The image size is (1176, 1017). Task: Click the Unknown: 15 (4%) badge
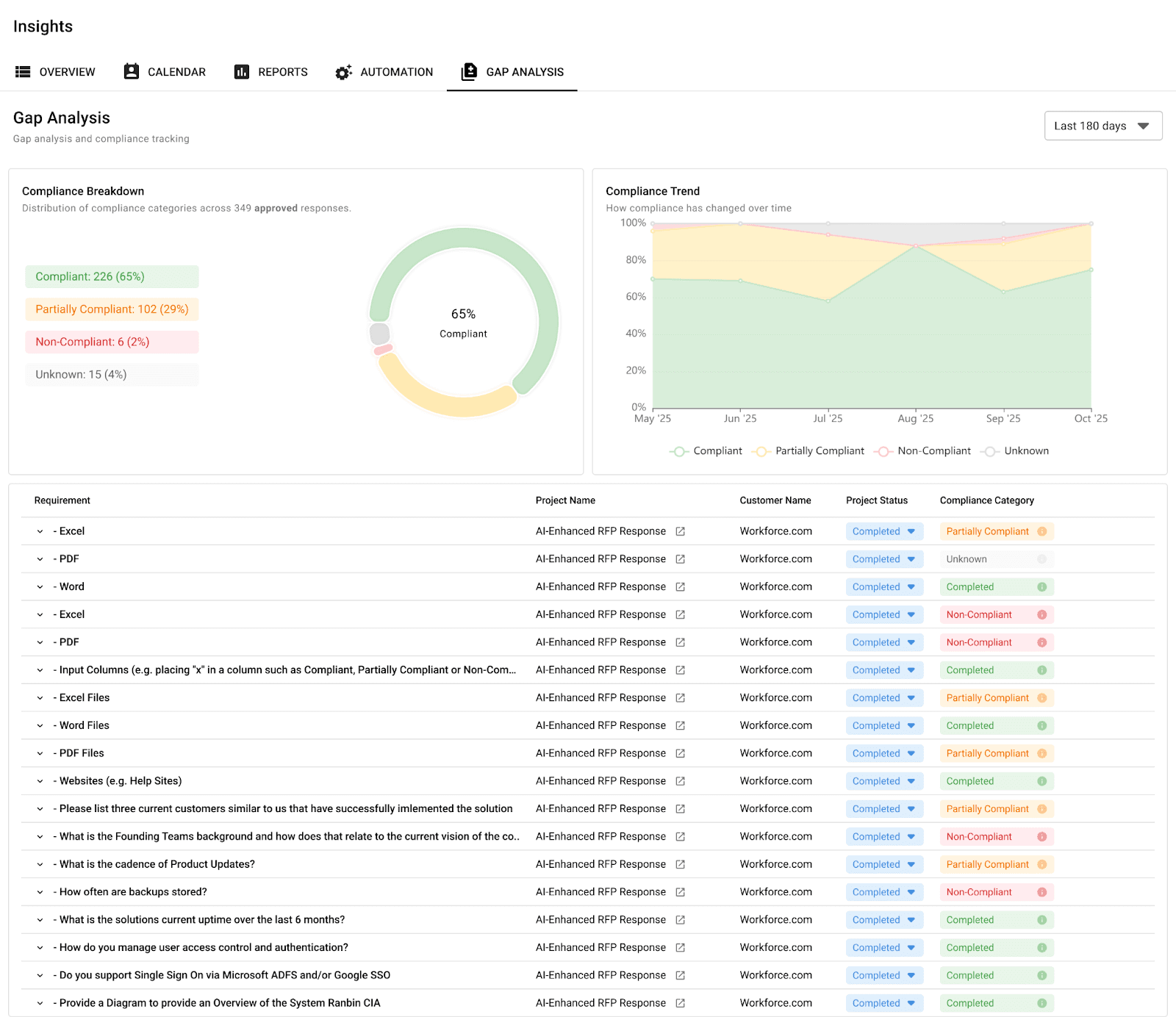pos(112,375)
